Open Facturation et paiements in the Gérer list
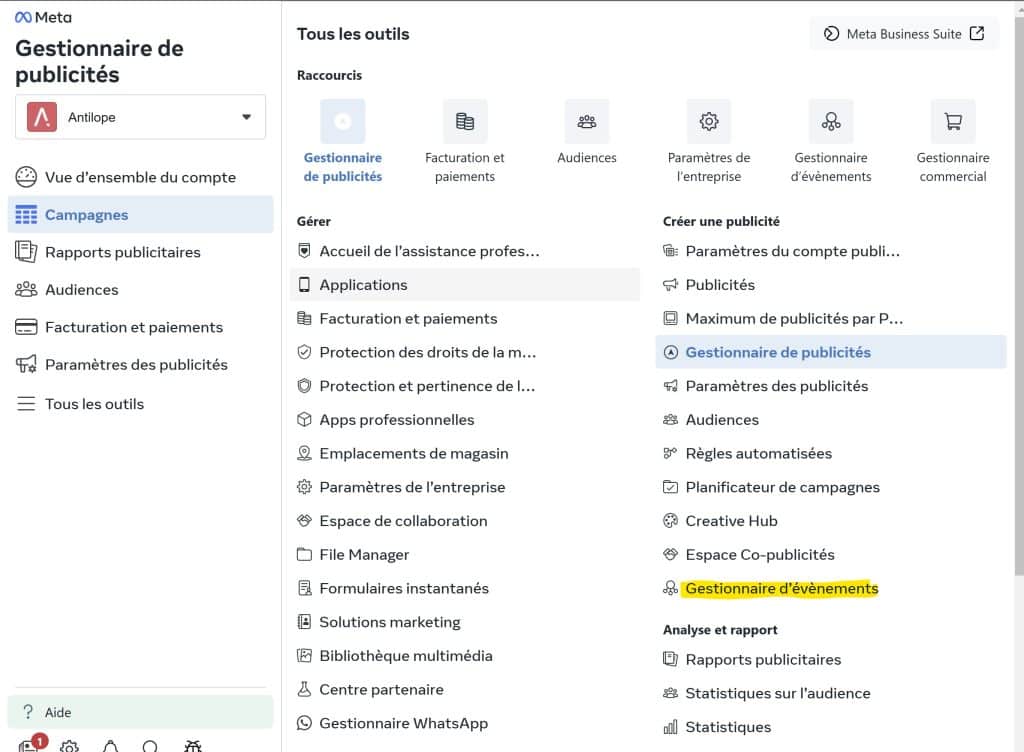Image resolution: width=1024 pixels, height=752 pixels. click(465, 319)
